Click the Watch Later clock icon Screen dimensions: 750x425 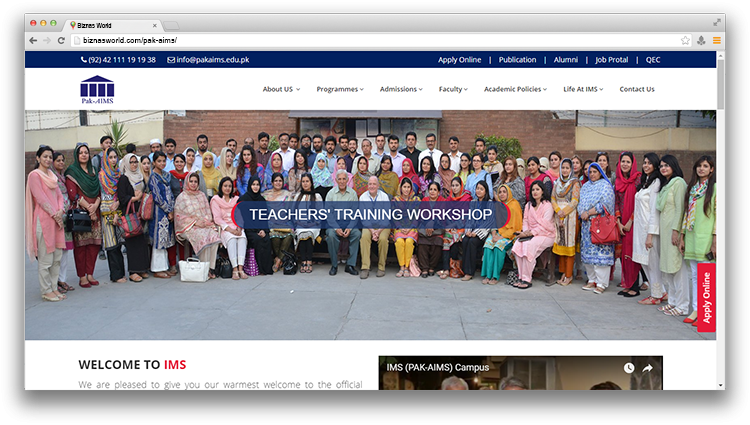629,368
